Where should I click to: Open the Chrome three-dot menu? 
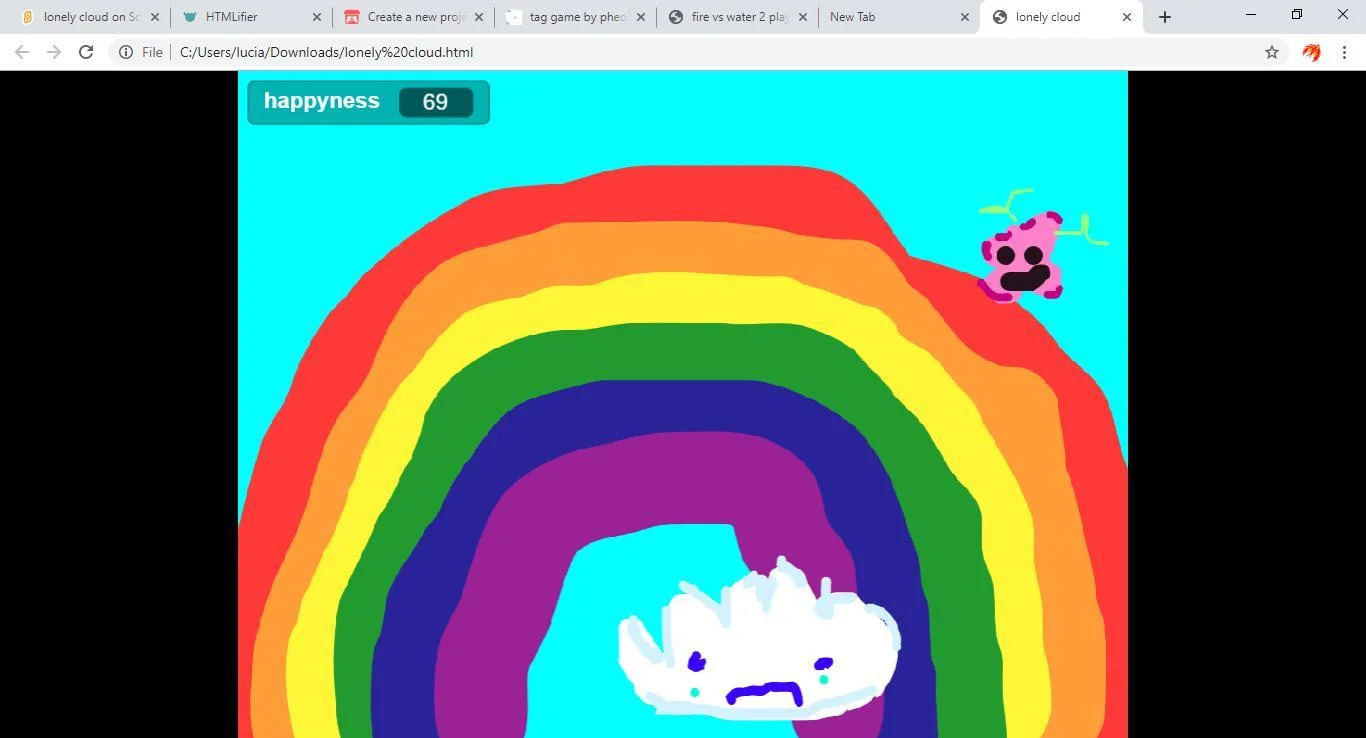point(1344,52)
